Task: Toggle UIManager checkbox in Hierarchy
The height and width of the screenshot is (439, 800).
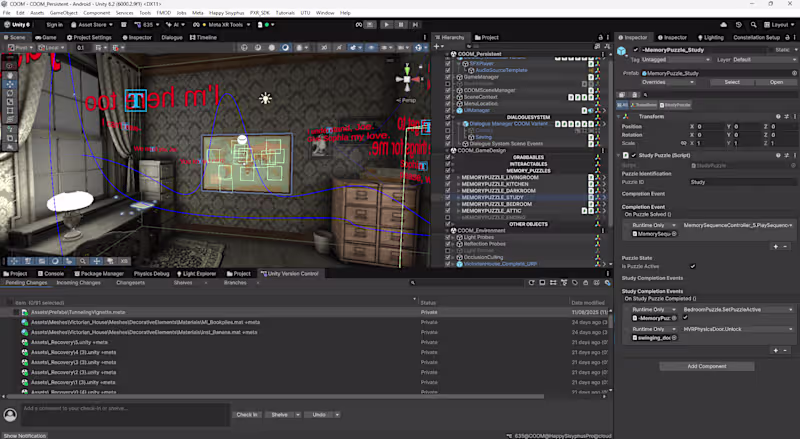Action: coord(448,110)
